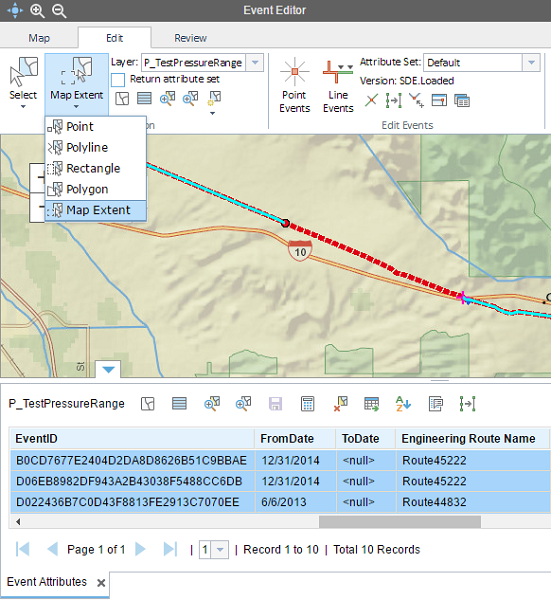Screen dimensions: 551x600
Task: Click the striped list icon in table toolbar
Action: [179, 404]
